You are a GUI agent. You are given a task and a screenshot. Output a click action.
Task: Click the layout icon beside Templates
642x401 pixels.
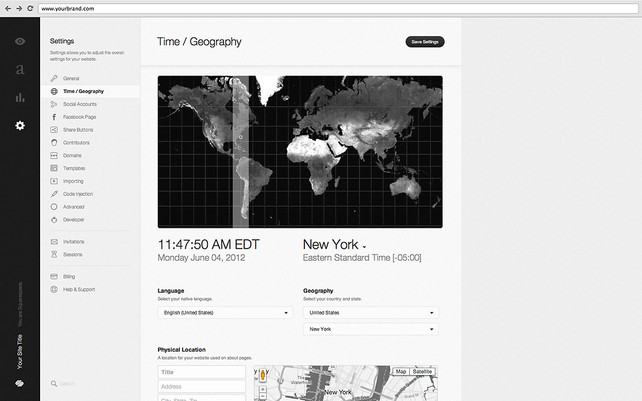tap(54, 168)
